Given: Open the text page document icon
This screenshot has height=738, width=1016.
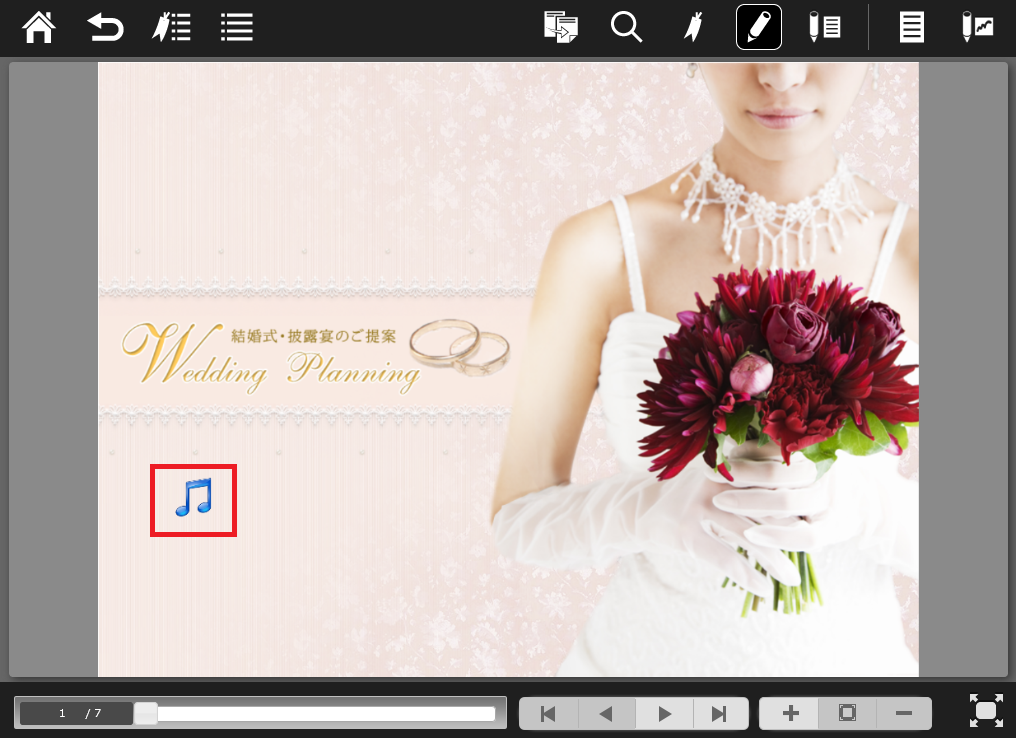Looking at the screenshot, I should click(911, 27).
